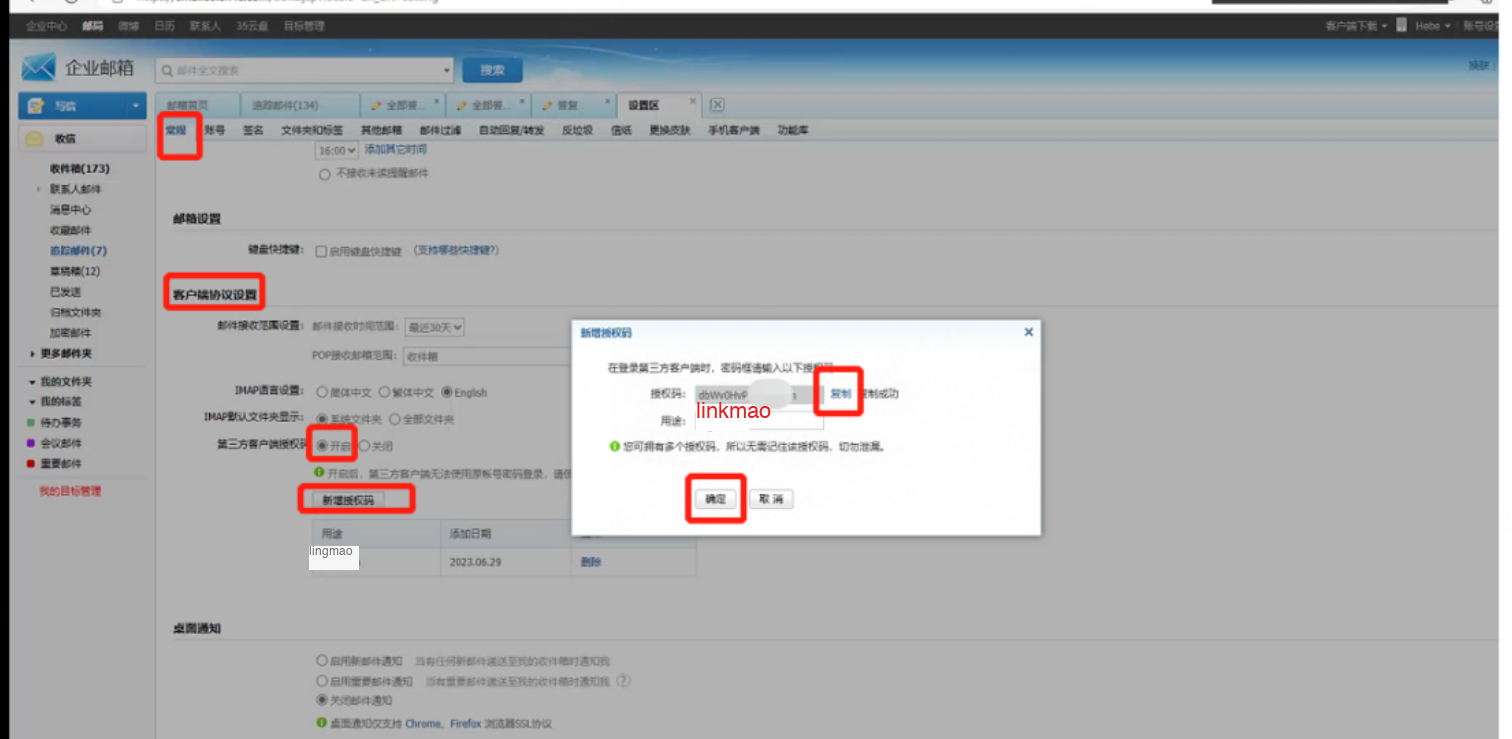Select 繁体中文 IMAP language option

[384, 392]
